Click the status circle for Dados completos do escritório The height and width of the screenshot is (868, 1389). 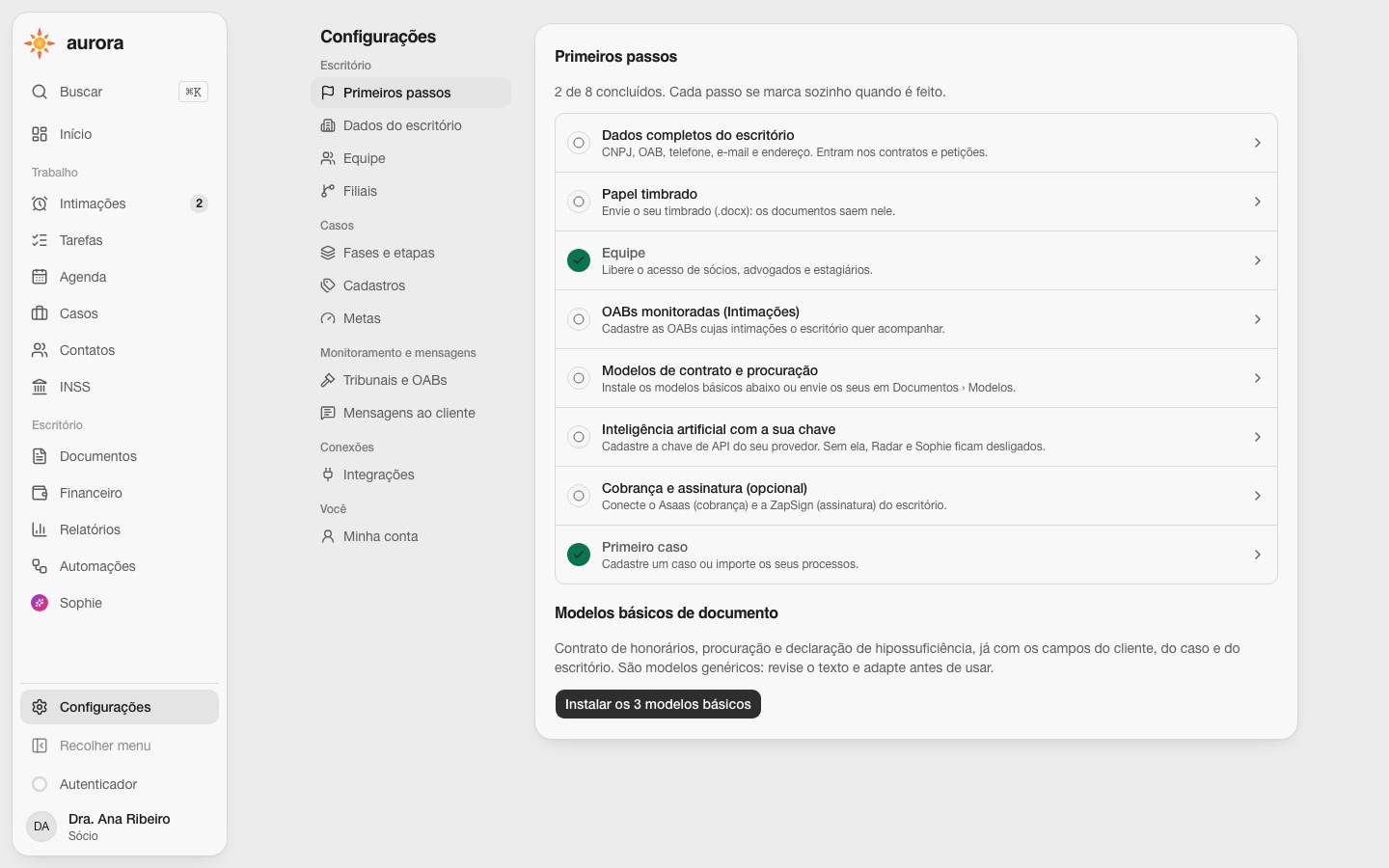[579, 143]
